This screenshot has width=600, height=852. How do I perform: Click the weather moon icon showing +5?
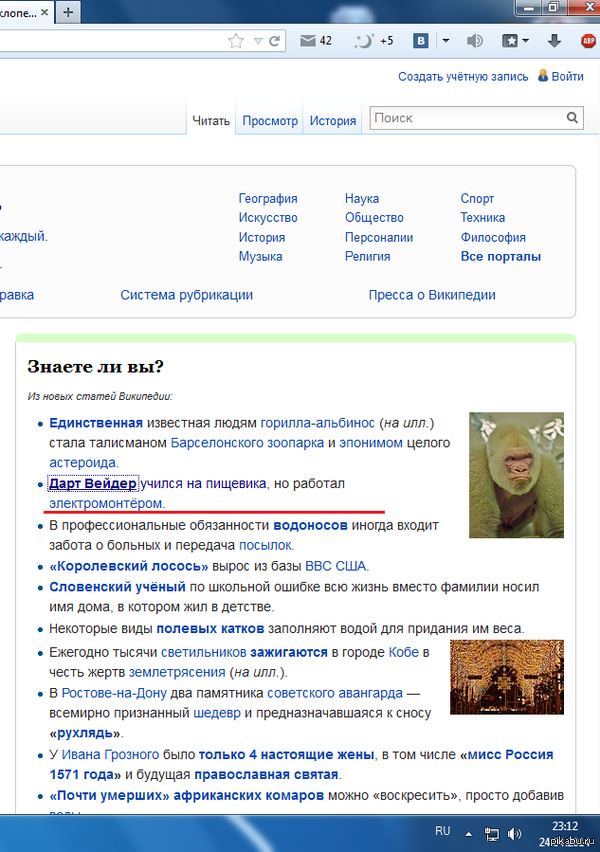click(374, 41)
